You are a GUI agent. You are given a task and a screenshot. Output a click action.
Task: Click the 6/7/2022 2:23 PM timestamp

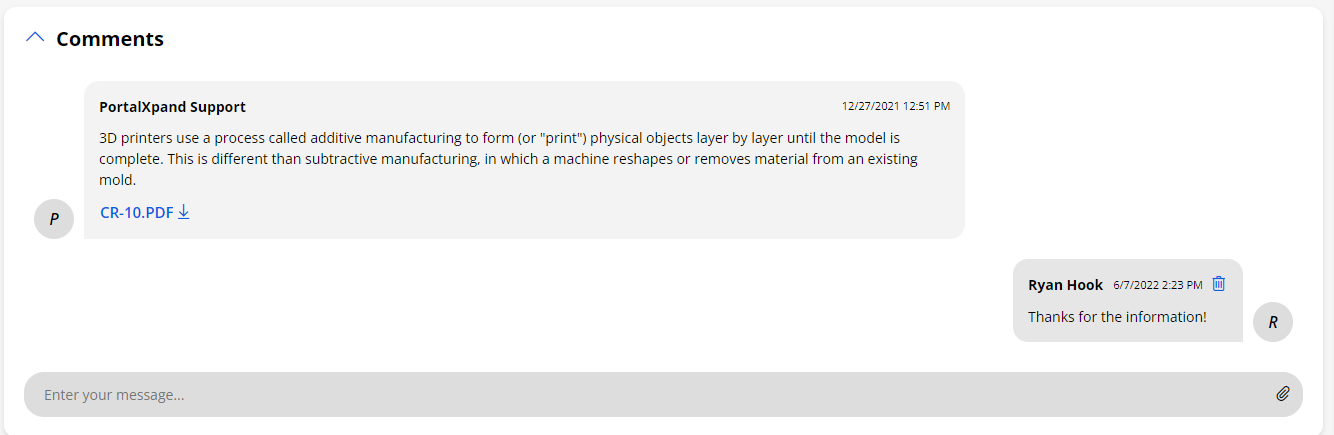point(1157,285)
